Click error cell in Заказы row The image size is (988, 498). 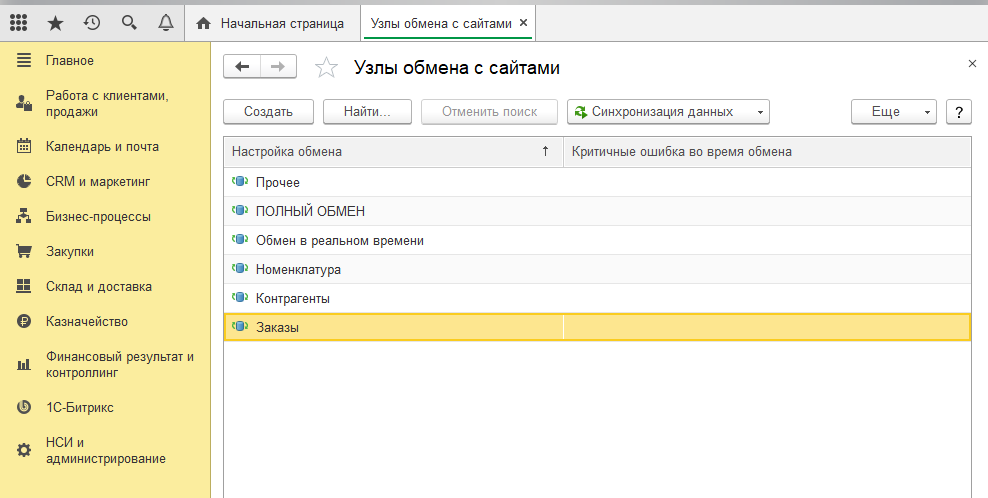click(767, 327)
